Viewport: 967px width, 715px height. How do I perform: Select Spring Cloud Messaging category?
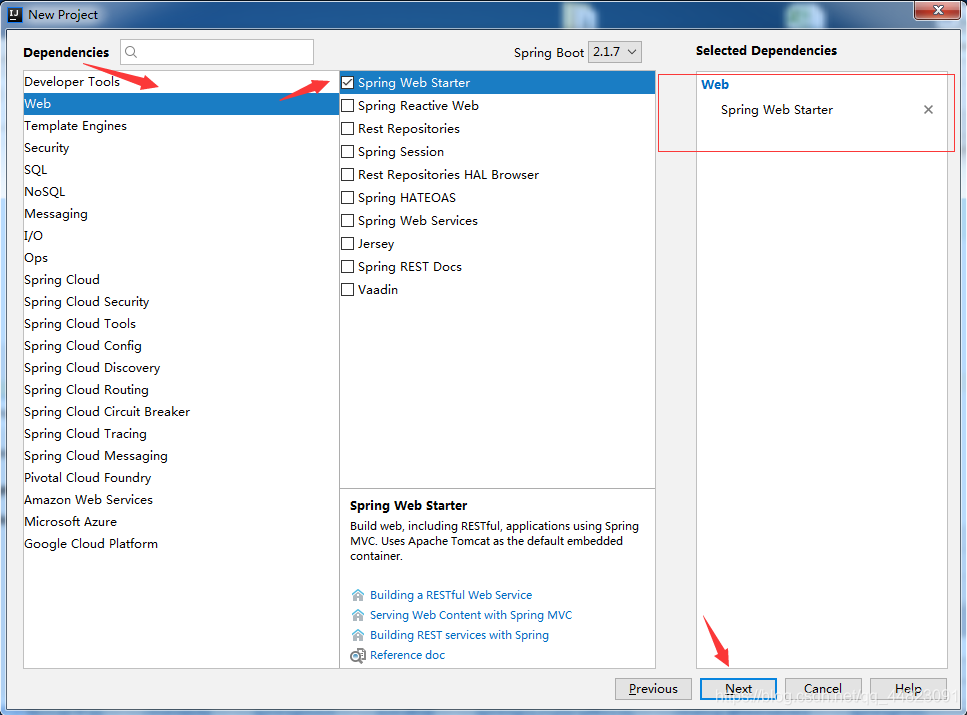point(181,456)
